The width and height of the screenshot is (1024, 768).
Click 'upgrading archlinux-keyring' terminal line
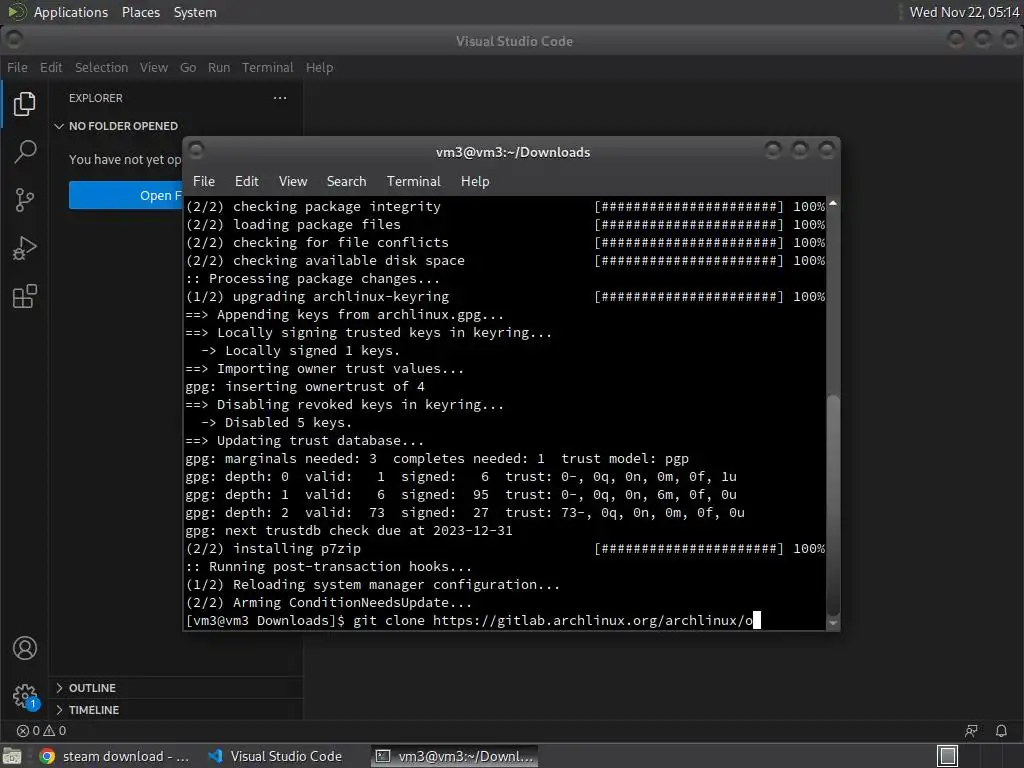point(340,296)
